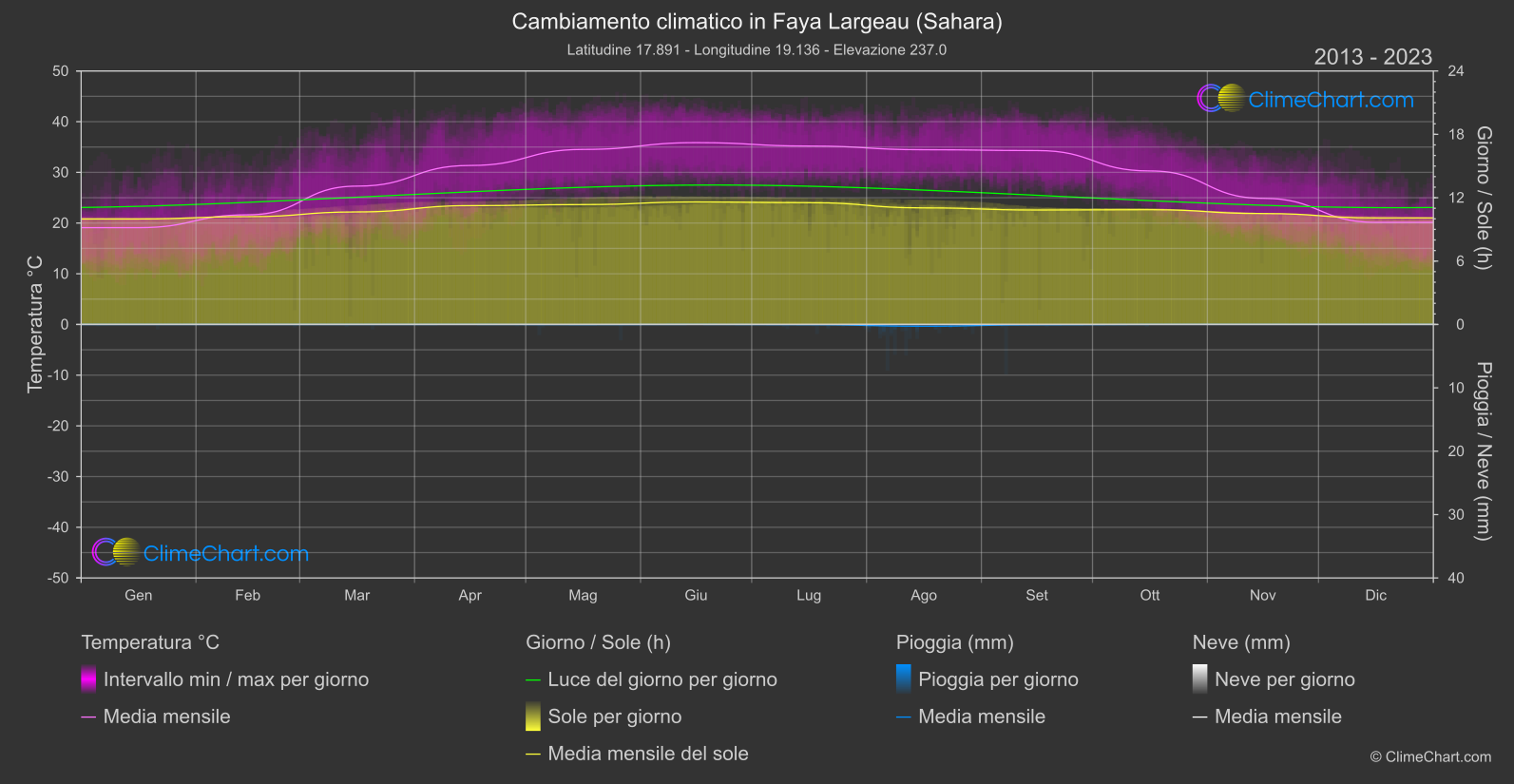Select the 'Ago' month axis label

pyautogui.click(x=923, y=595)
